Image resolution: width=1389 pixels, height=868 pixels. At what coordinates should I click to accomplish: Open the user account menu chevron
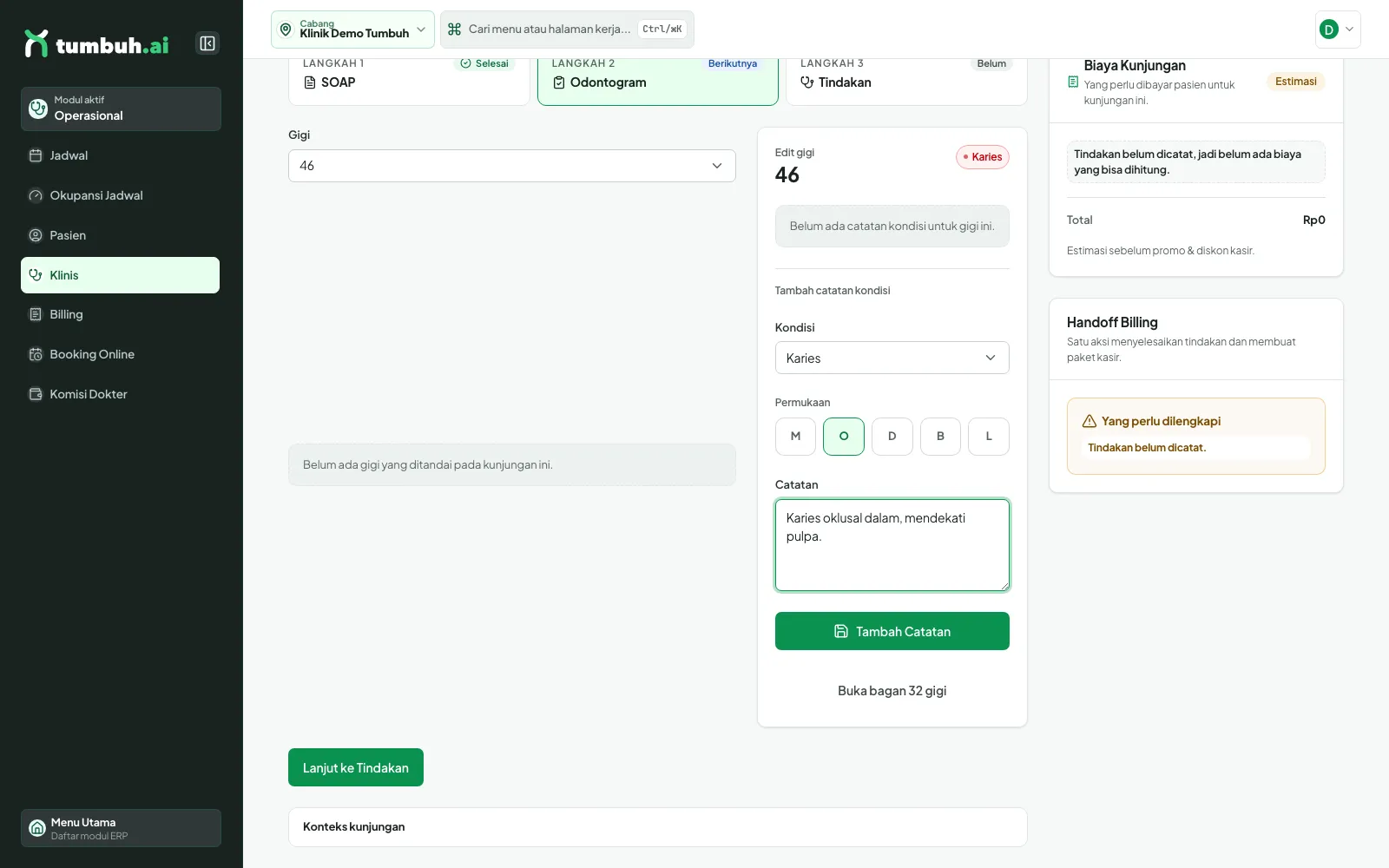1349,30
